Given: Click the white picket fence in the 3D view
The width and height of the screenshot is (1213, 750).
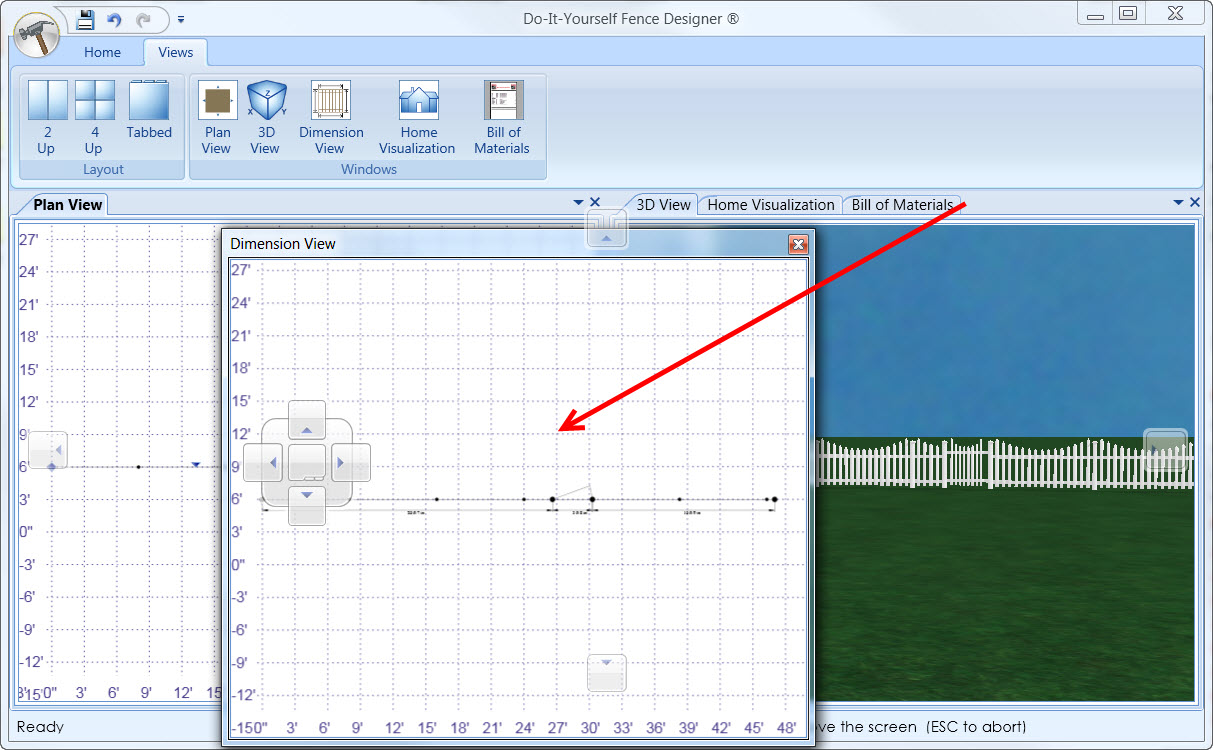Looking at the screenshot, I should pos(1005,464).
